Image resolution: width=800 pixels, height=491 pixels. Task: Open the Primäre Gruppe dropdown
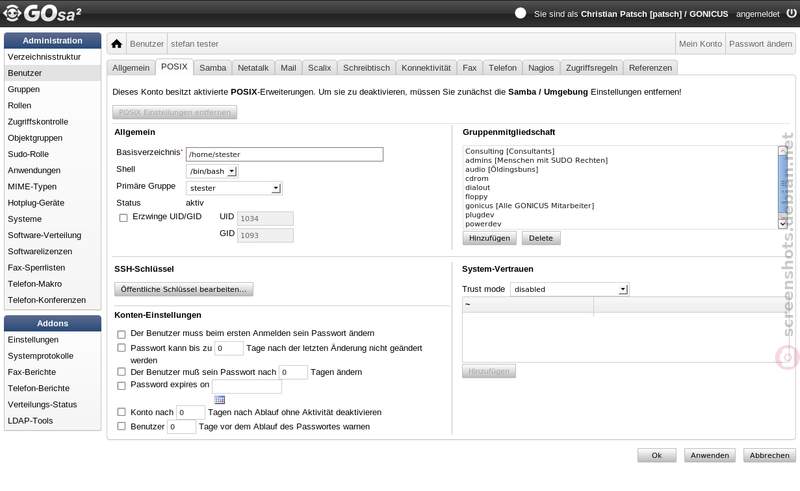[234, 188]
